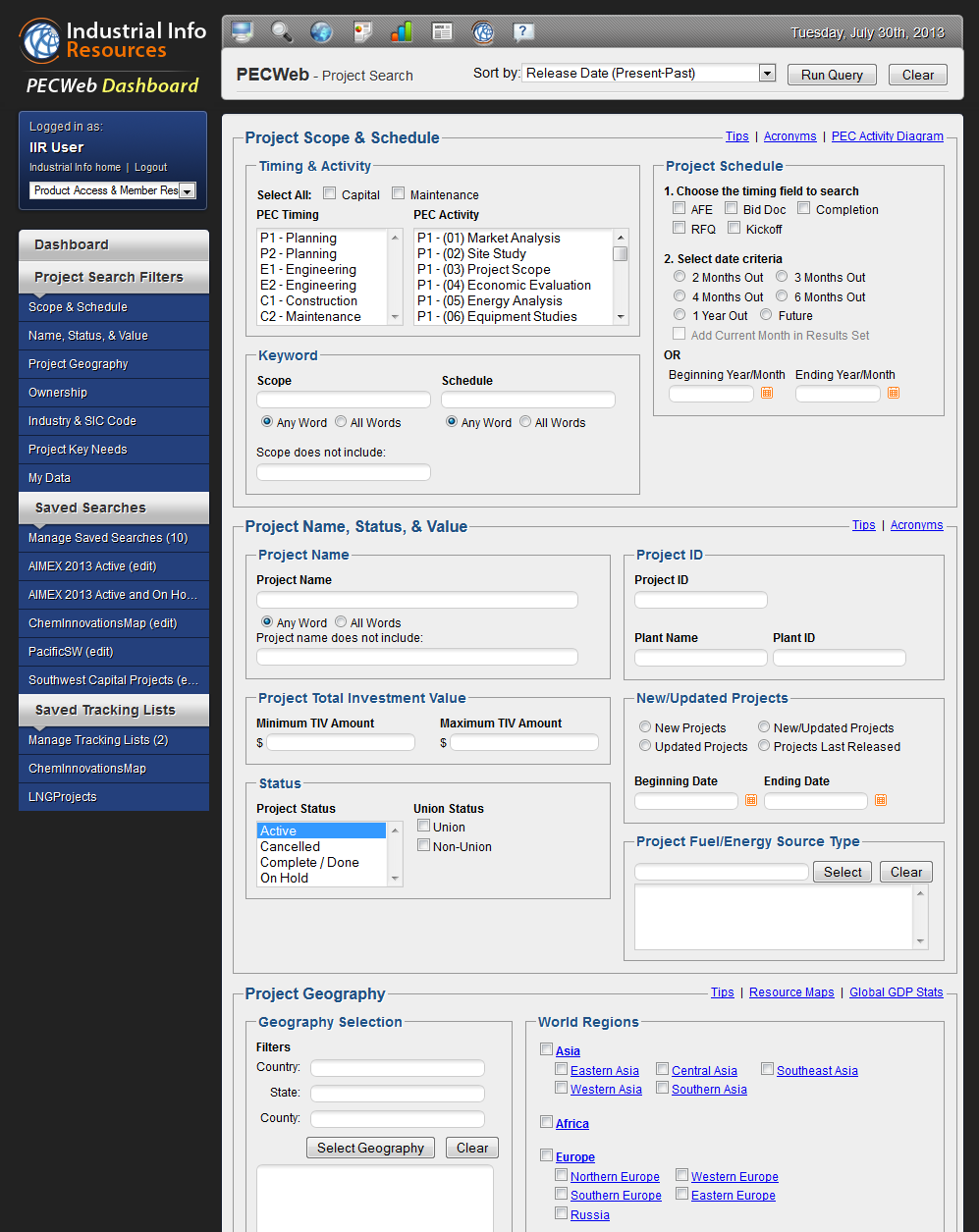The width and height of the screenshot is (979, 1232).
Task: Click the magnifying glass search icon
Action: point(282,32)
